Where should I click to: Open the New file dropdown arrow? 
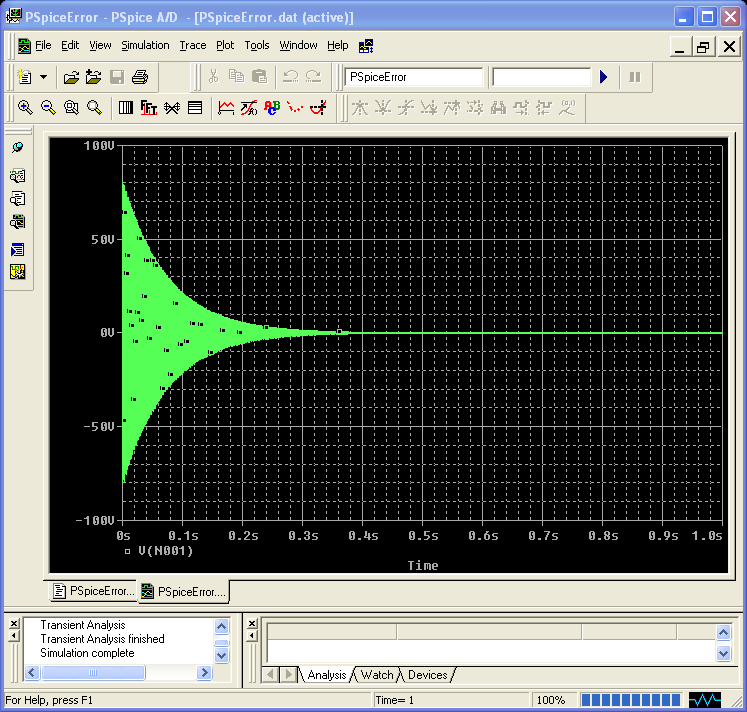(x=43, y=77)
